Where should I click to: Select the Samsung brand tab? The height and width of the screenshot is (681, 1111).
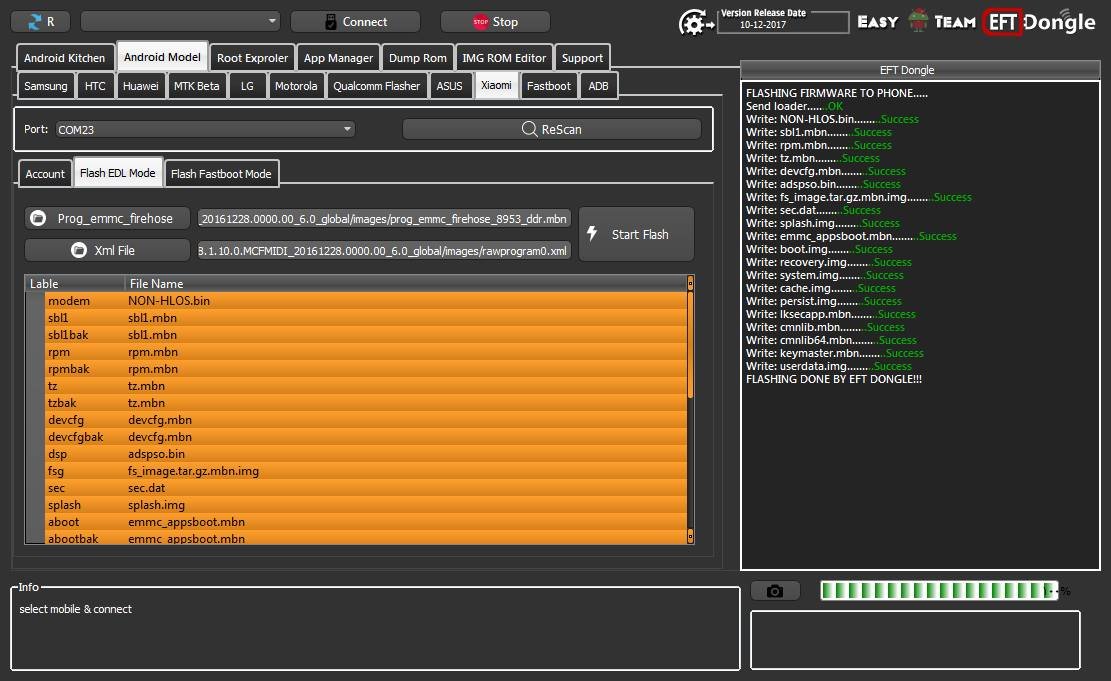45,86
